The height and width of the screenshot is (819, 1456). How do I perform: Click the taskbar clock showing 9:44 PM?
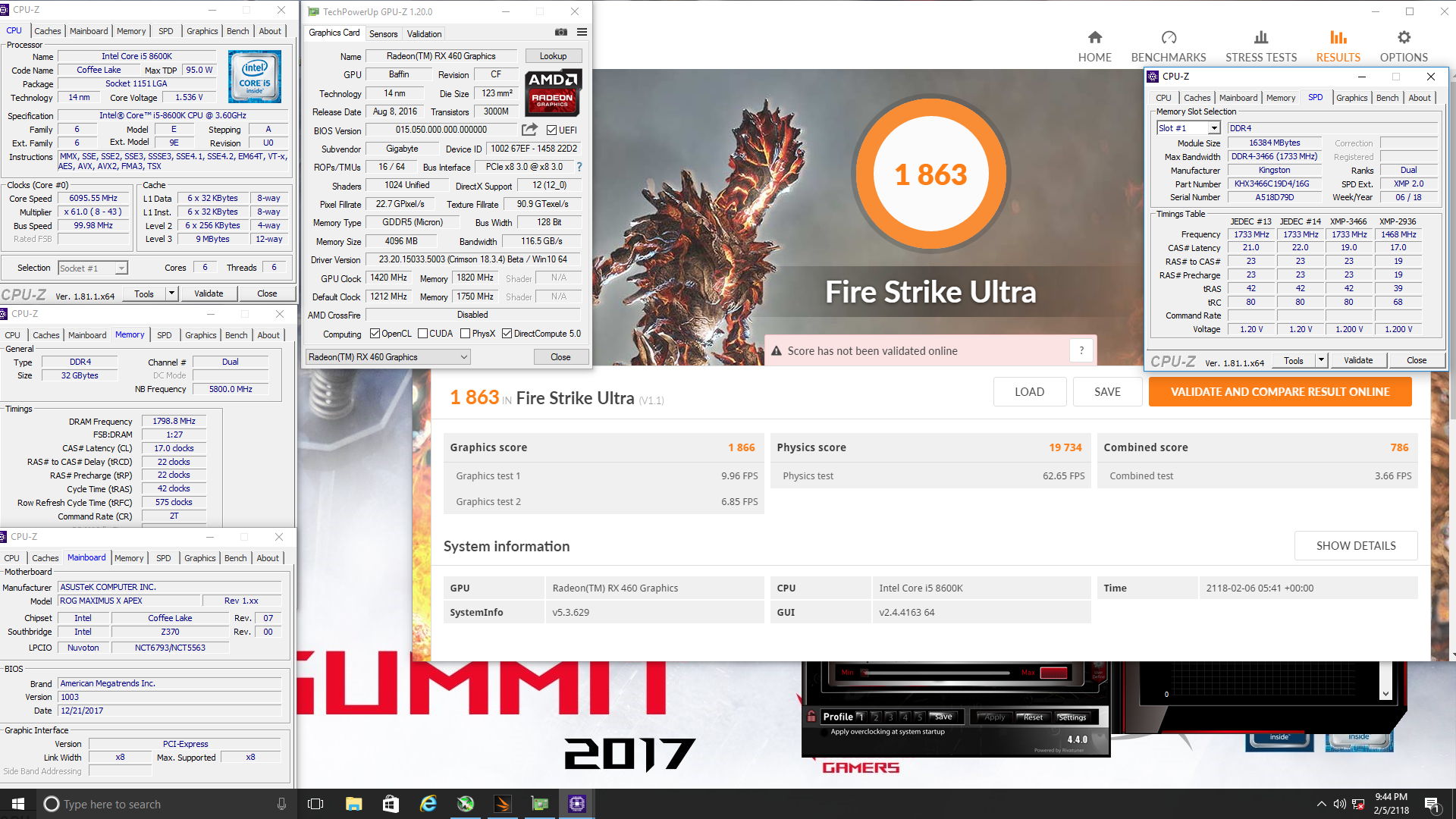point(1391,804)
